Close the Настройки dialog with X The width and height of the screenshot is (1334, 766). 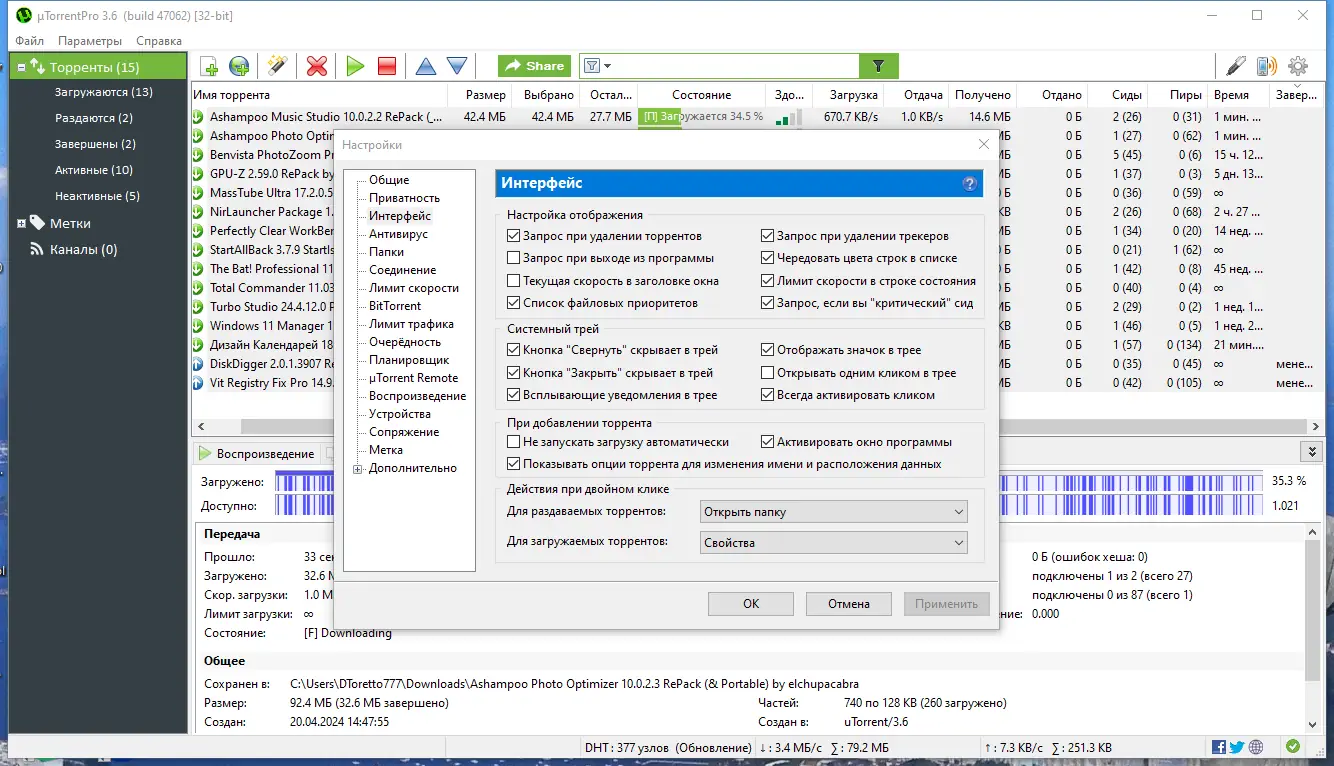984,145
